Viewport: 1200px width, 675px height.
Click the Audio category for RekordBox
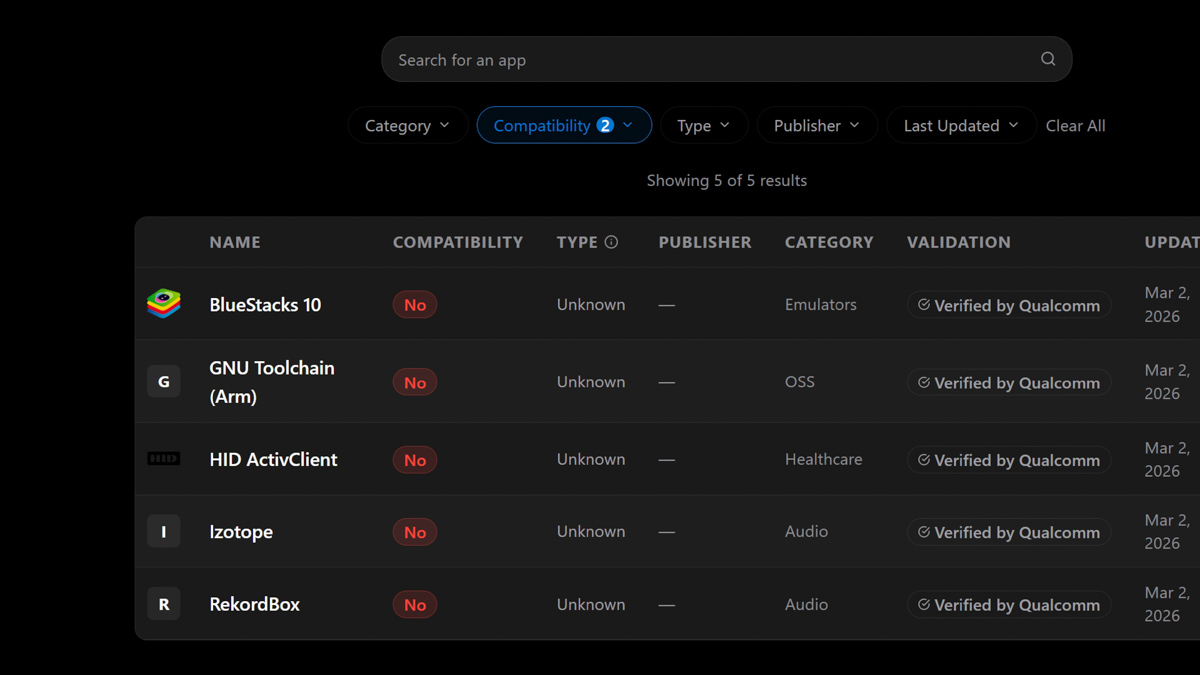(806, 604)
